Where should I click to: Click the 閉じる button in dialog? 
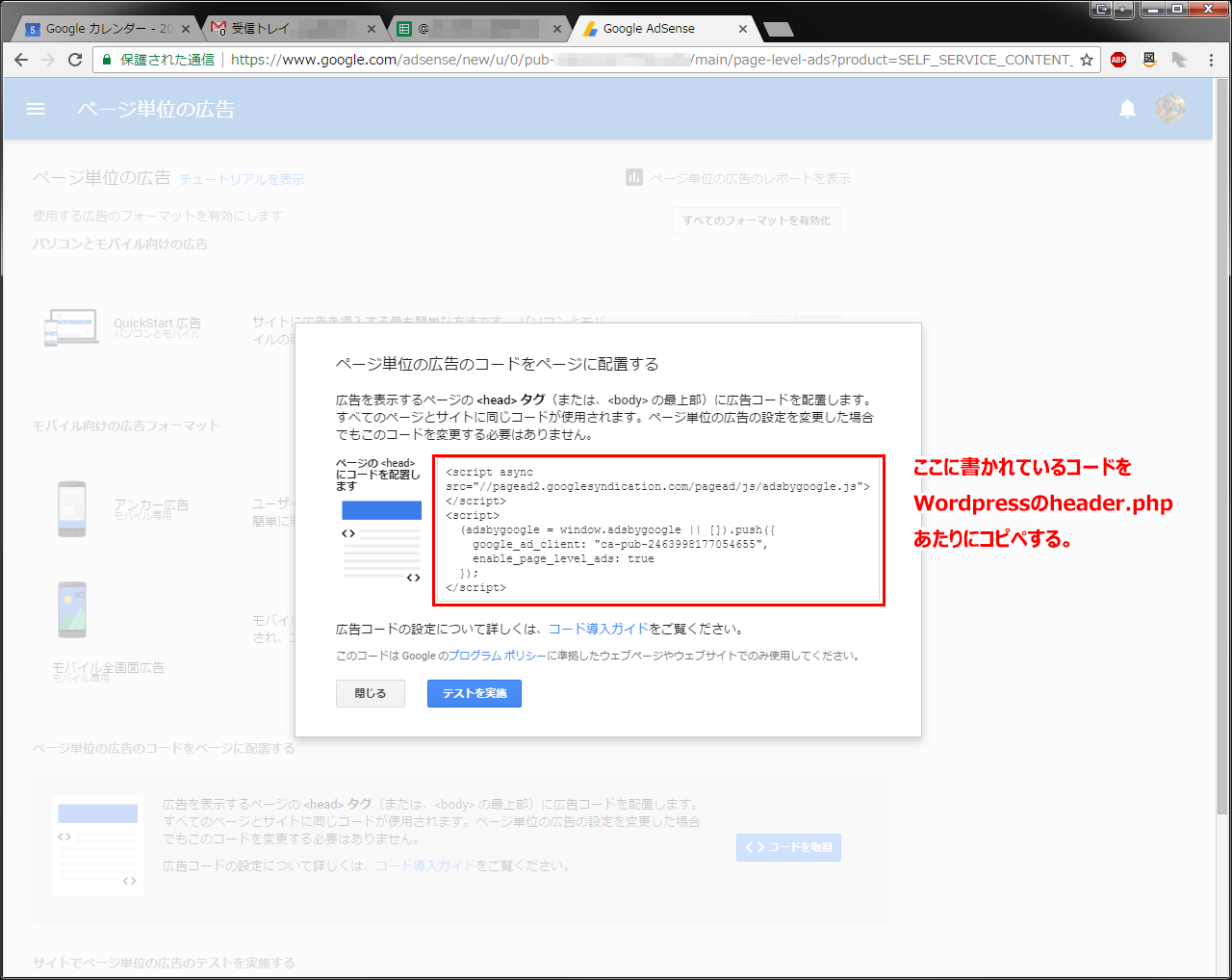click(x=371, y=693)
